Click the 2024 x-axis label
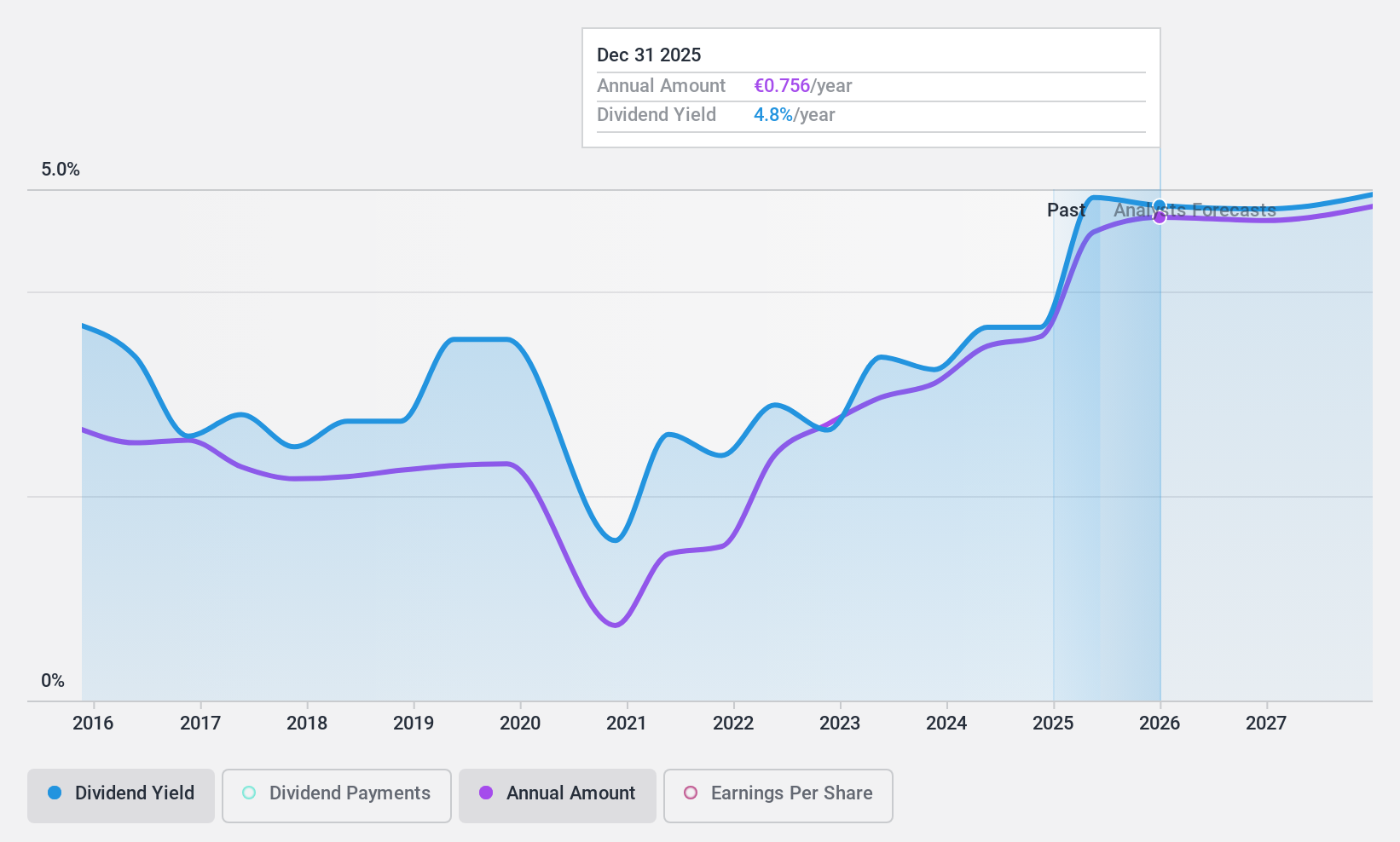Image resolution: width=1400 pixels, height=842 pixels. tap(946, 724)
